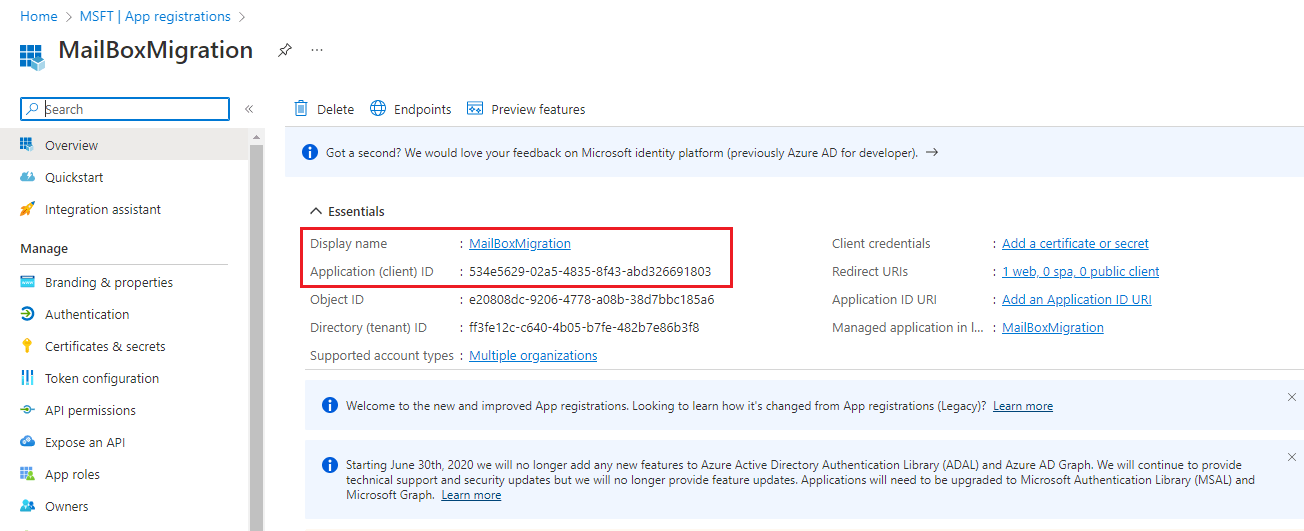Select Integration assistant menu item
1304x531 pixels.
tap(102, 209)
